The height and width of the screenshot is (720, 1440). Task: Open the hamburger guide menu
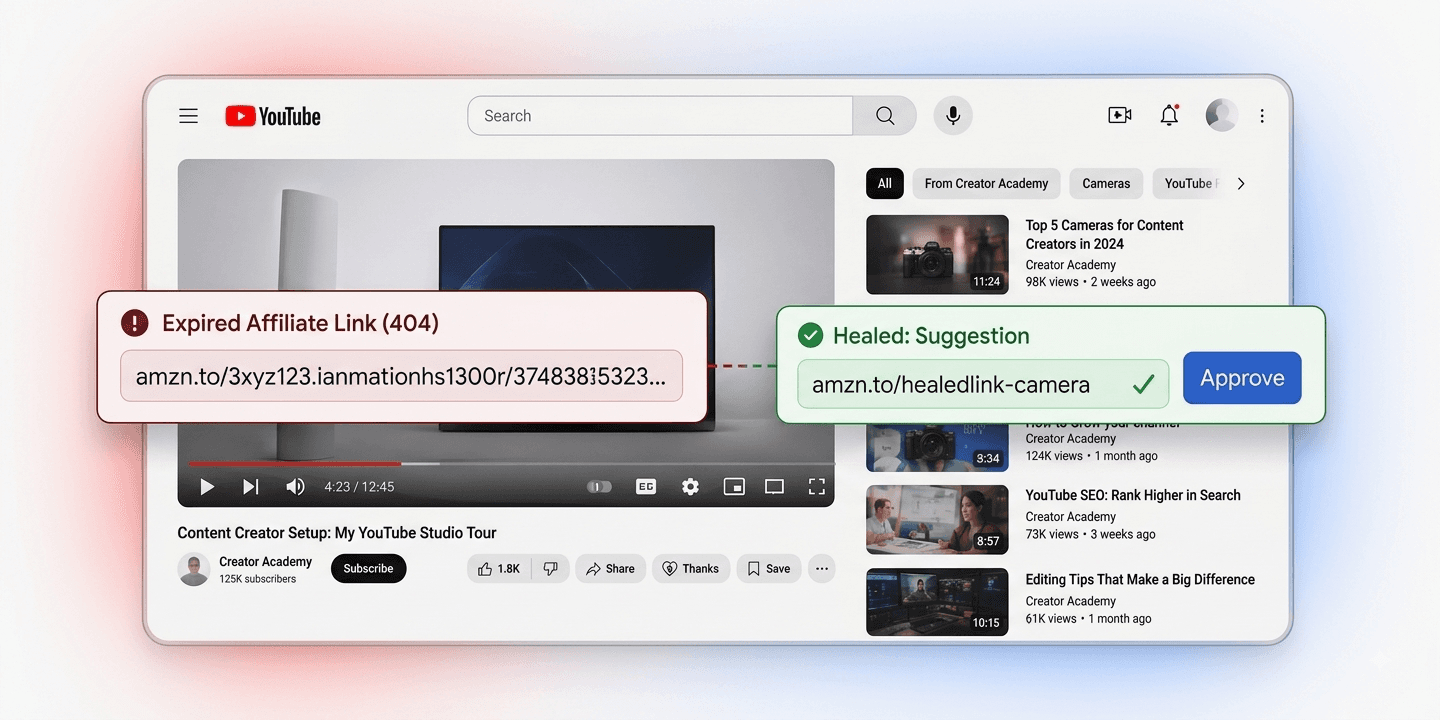click(188, 116)
